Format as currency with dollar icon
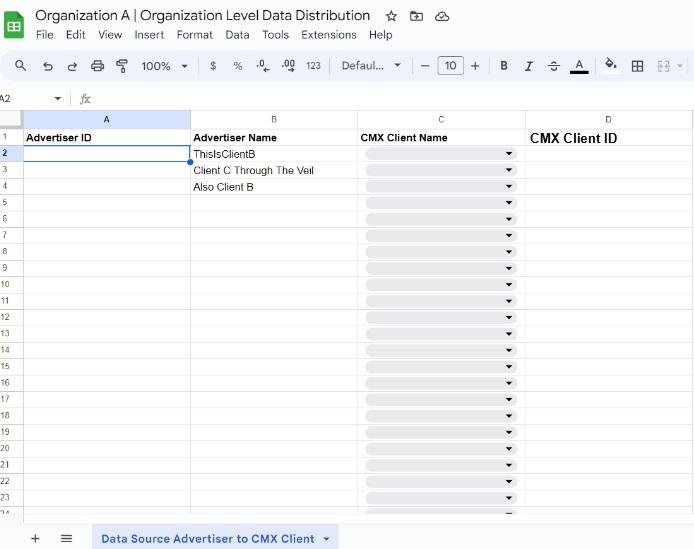 [x=213, y=66]
